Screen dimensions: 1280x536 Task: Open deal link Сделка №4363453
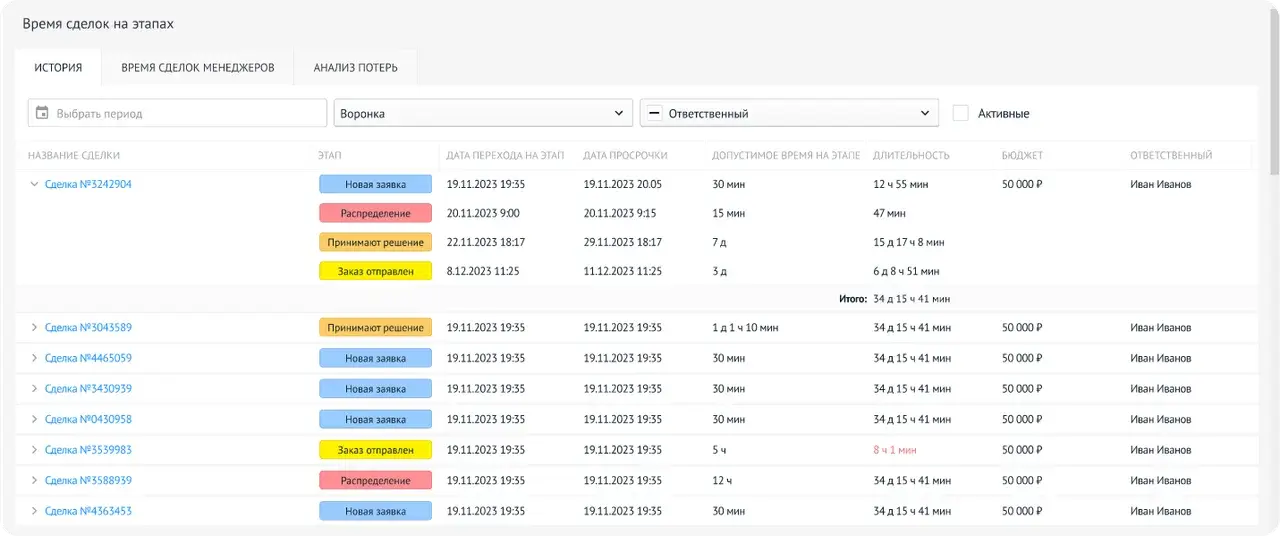pos(88,511)
